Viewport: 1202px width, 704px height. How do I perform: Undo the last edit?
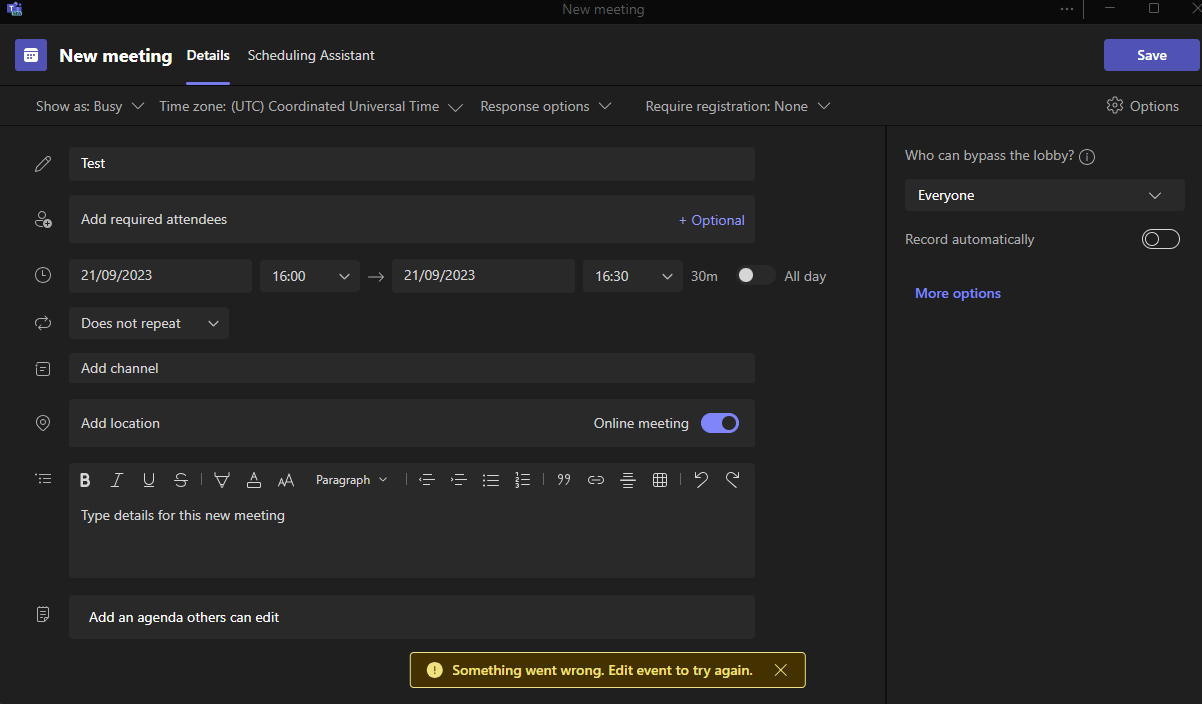pyautogui.click(x=701, y=480)
